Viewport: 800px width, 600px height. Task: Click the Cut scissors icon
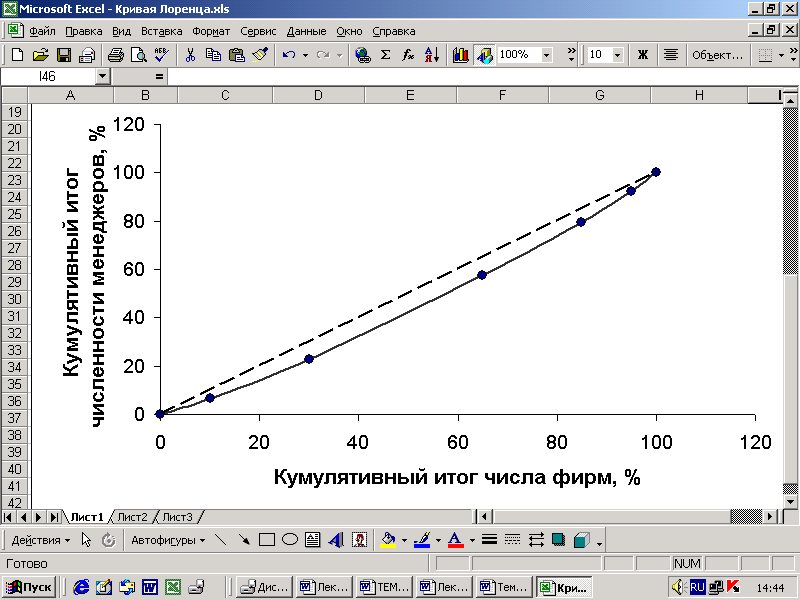pyautogui.click(x=190, y=55)
